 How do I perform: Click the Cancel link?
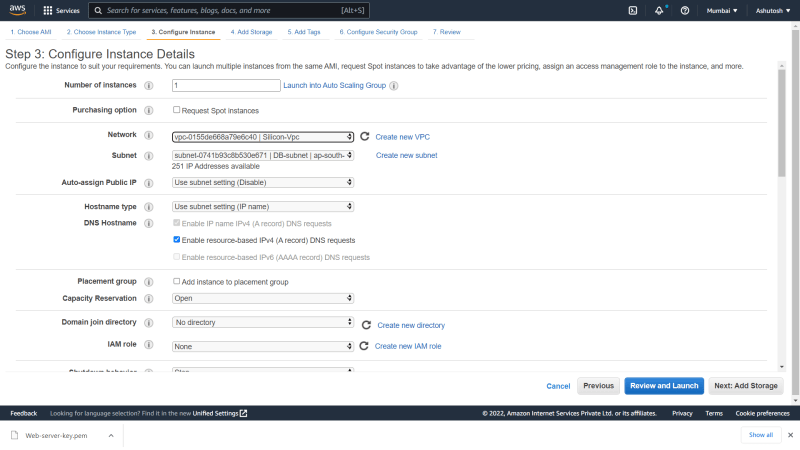(558, 386)
